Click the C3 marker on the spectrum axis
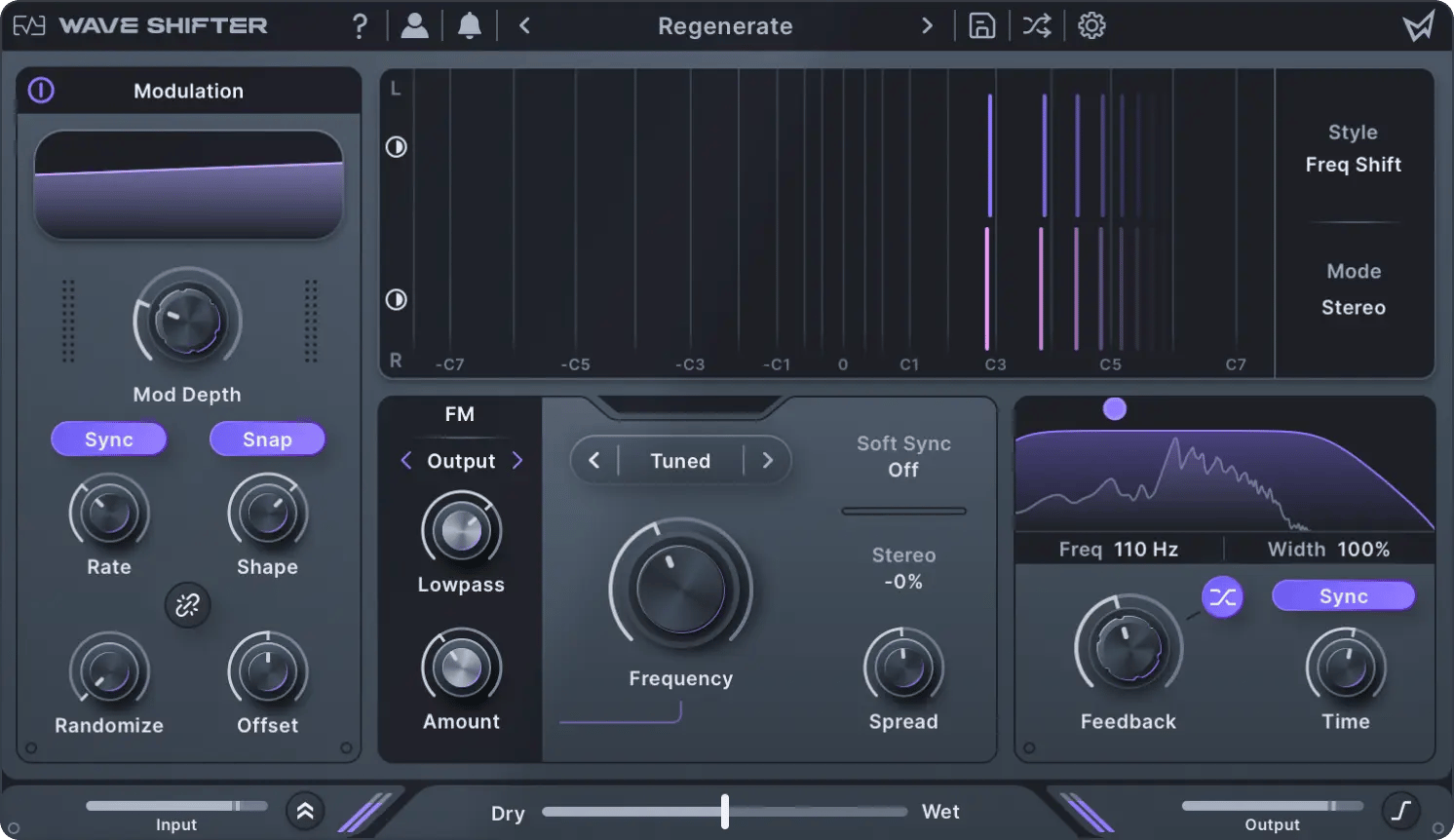This screenshot has height=840, width=1454. tap(995, 364)
